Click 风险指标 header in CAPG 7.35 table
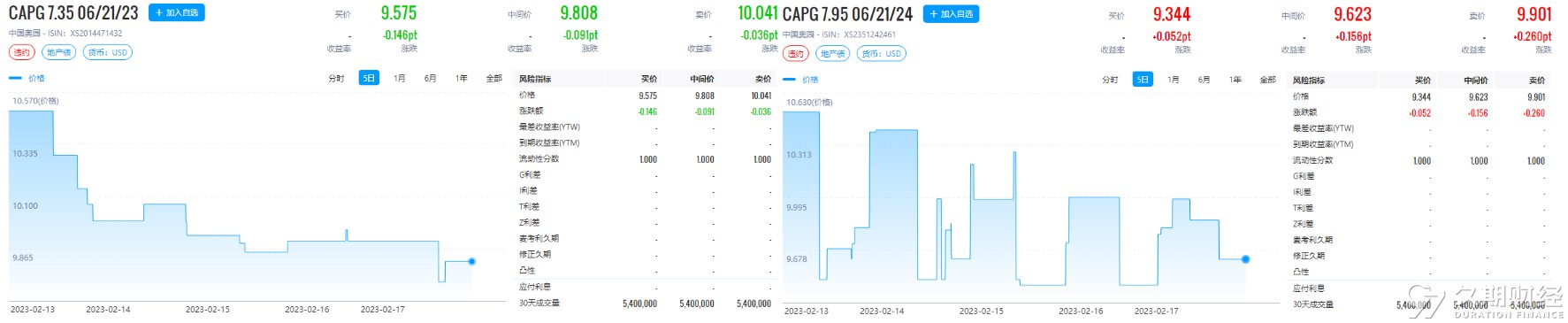This screenshot has width=1568, height=323. (535, 79)
